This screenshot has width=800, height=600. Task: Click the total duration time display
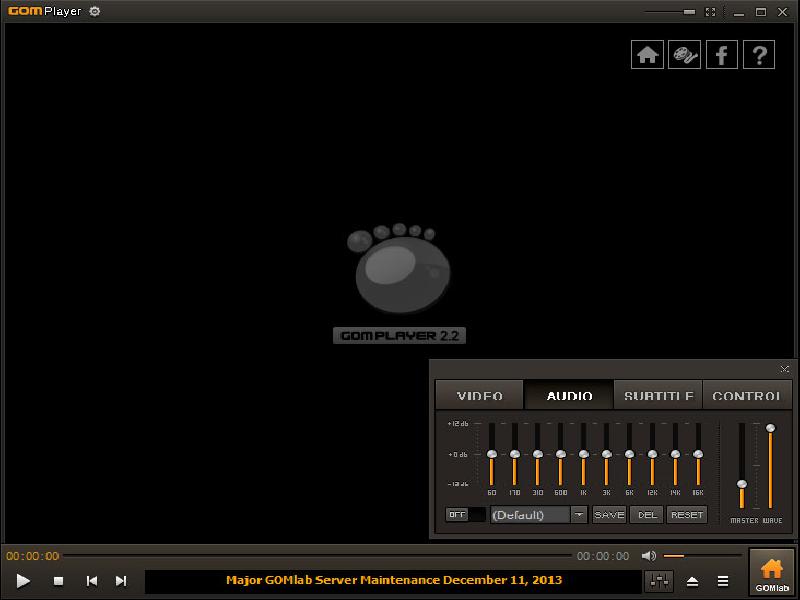pos(603,556)
